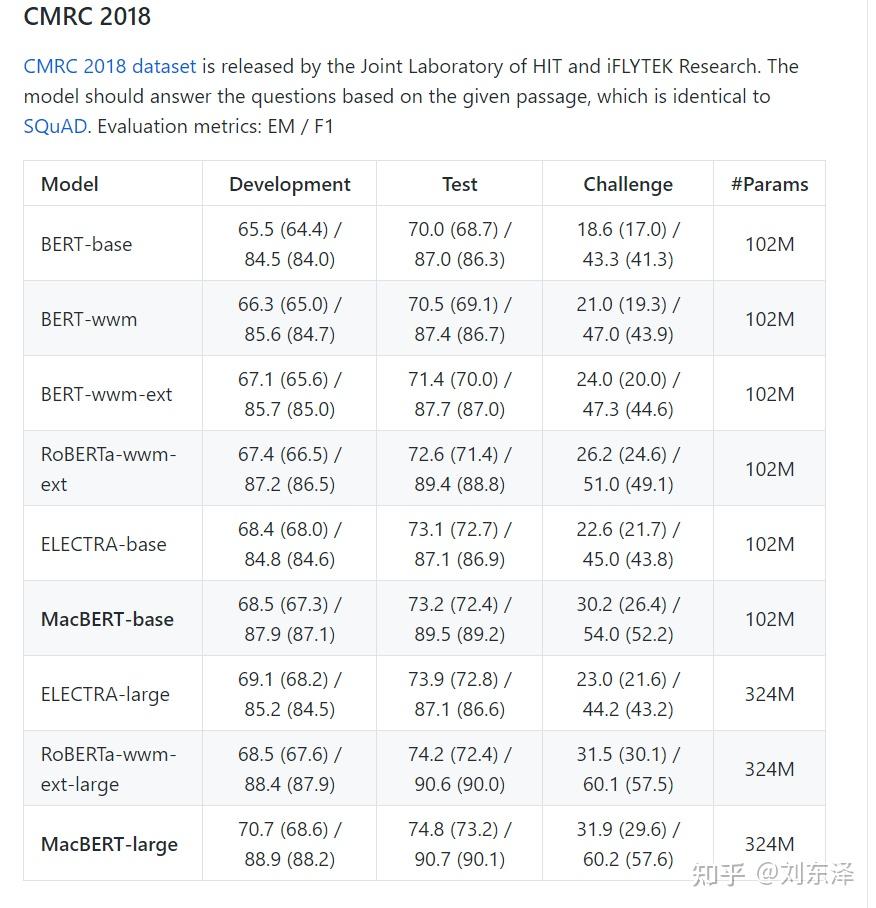Screen dimensions: 876x908
Task: Click the RoBERTa-wwm-ext-large model name
Action: pyautogui.click(x=107, y=769)
